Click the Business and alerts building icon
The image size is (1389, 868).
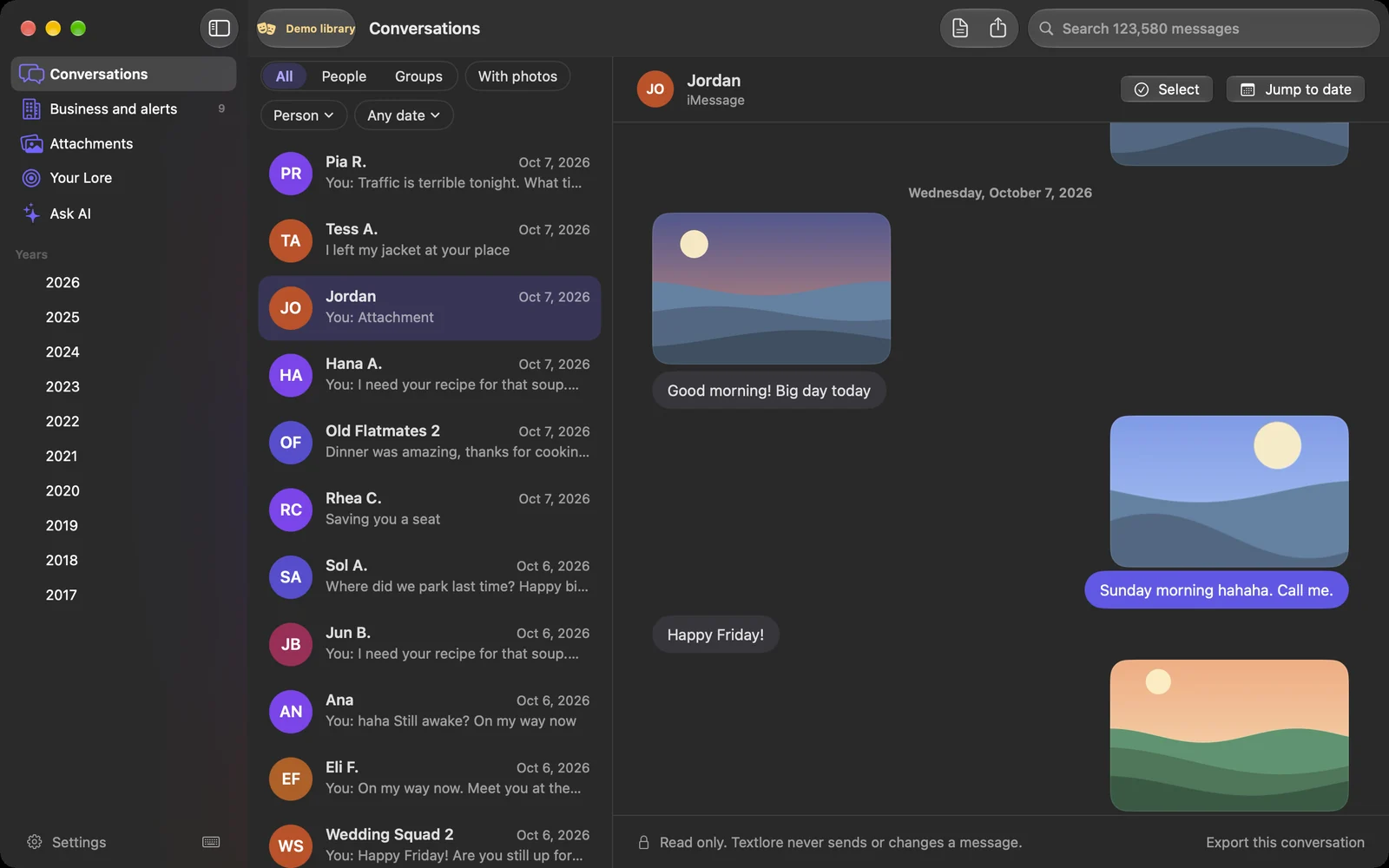coord(31,108)
